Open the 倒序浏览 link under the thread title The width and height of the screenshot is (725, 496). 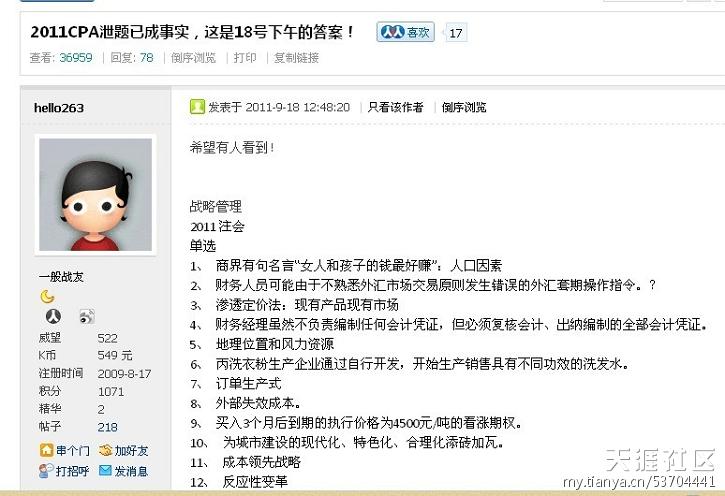[193, 58]
